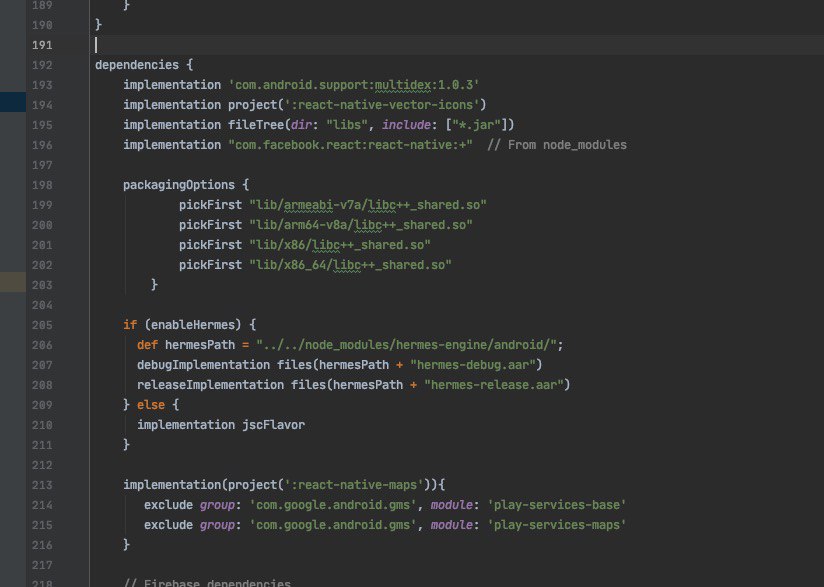The height and width of the screenshot is (587, 824).
Task: Click line number 207 in the gutter
Action: [x=42, y=365]
